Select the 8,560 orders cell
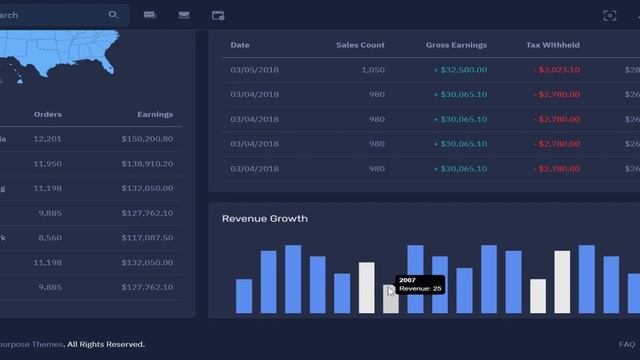This screenshot has width=640, height=360. [50, 238]
